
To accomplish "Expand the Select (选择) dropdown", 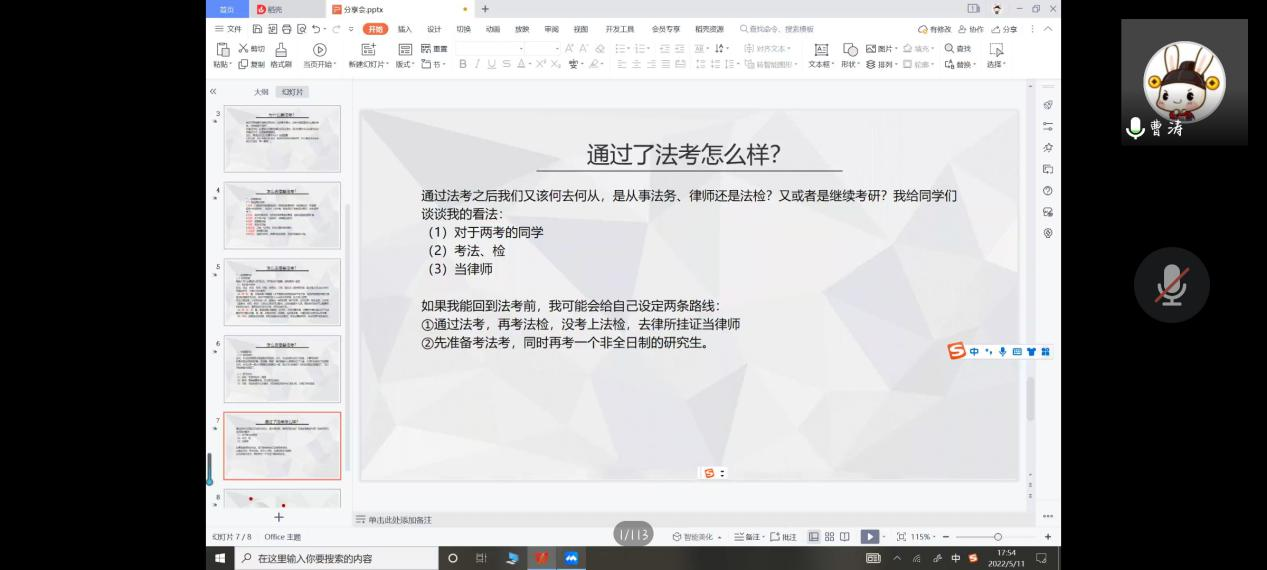I will 996,64.
